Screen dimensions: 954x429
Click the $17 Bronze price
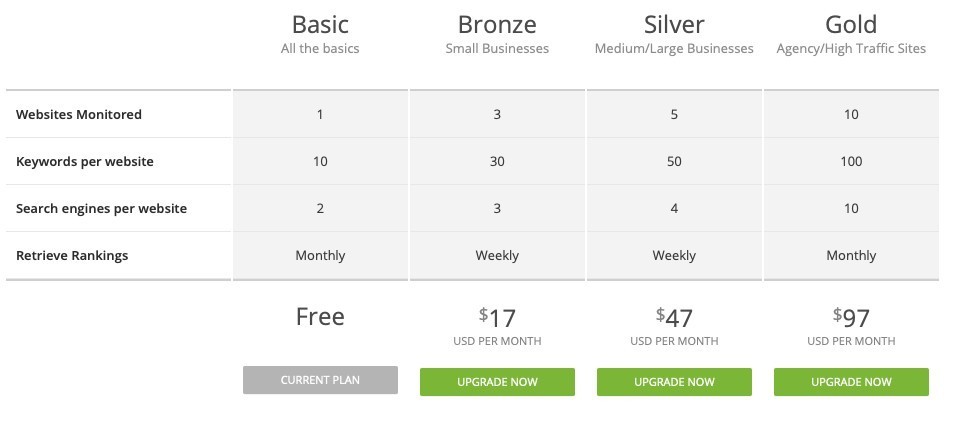(x=497, y=317)
